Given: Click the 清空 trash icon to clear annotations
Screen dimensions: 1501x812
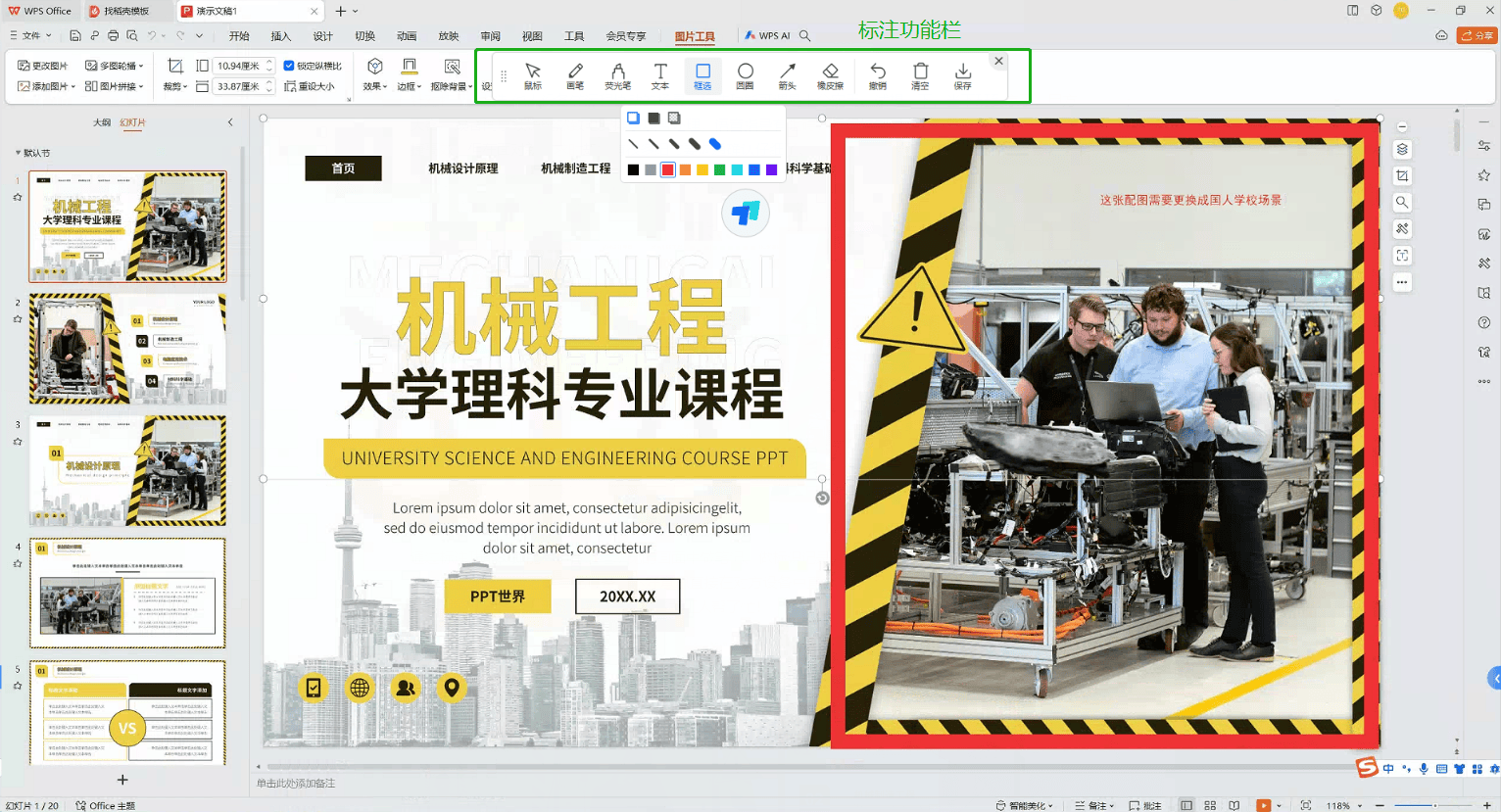Looking at the screenshot, I should click(920, 75).
